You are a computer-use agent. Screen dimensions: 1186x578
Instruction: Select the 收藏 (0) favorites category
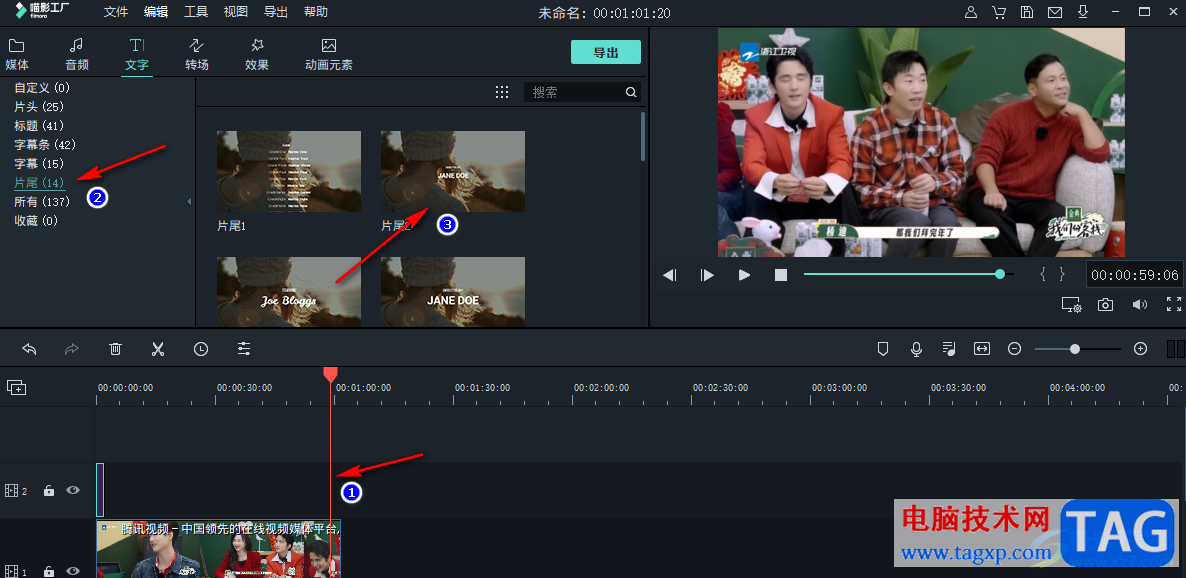[36, 220]
